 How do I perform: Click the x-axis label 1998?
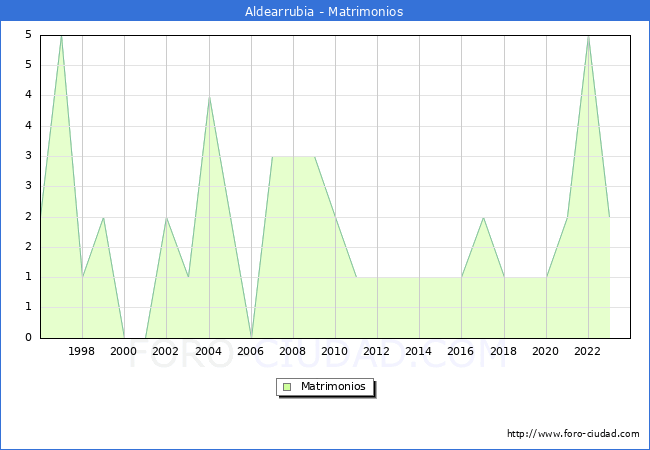pos(81,351)
